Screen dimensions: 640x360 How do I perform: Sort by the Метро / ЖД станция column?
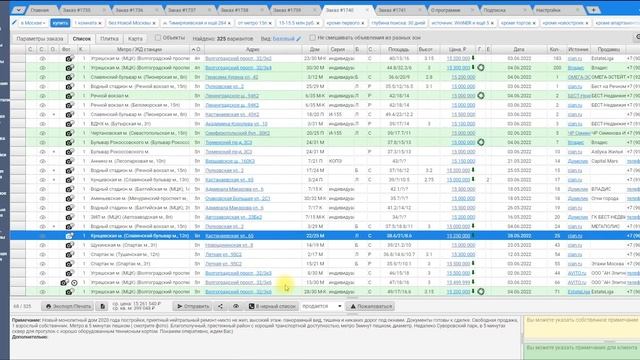140,49
